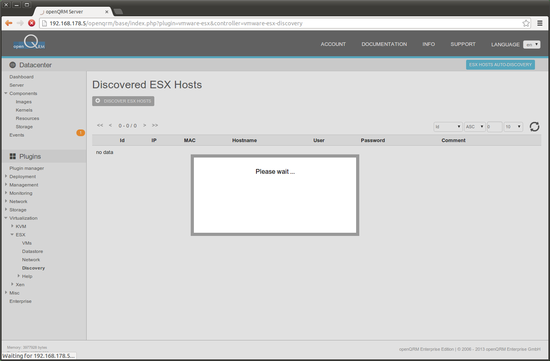Close the openQRM Server browser tab
Screen dimensions: 550x361
pyautogui.click(x=107, y=12)
